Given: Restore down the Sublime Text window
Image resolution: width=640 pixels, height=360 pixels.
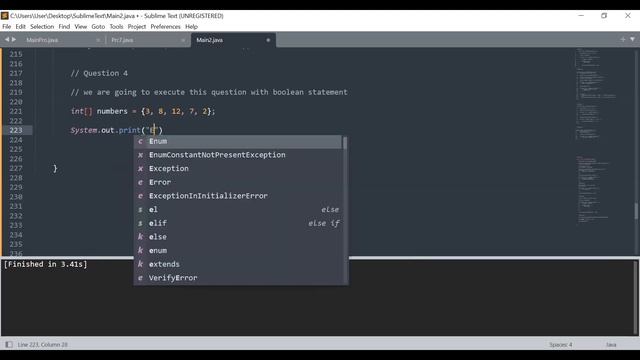Looking at the screenshot, I should [604, 16].
